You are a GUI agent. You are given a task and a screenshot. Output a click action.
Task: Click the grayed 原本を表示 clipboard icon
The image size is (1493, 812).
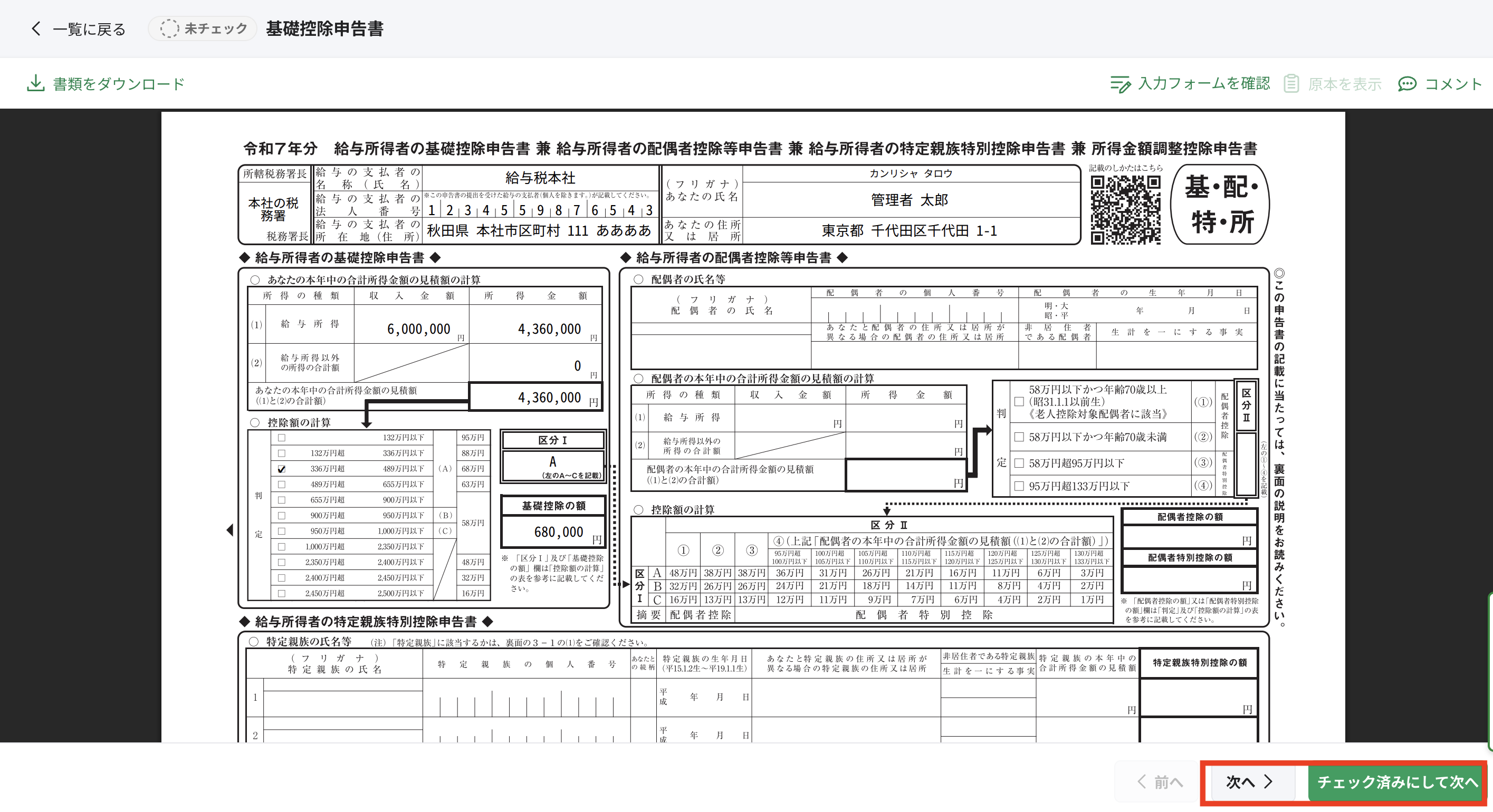coord(1291,83)
